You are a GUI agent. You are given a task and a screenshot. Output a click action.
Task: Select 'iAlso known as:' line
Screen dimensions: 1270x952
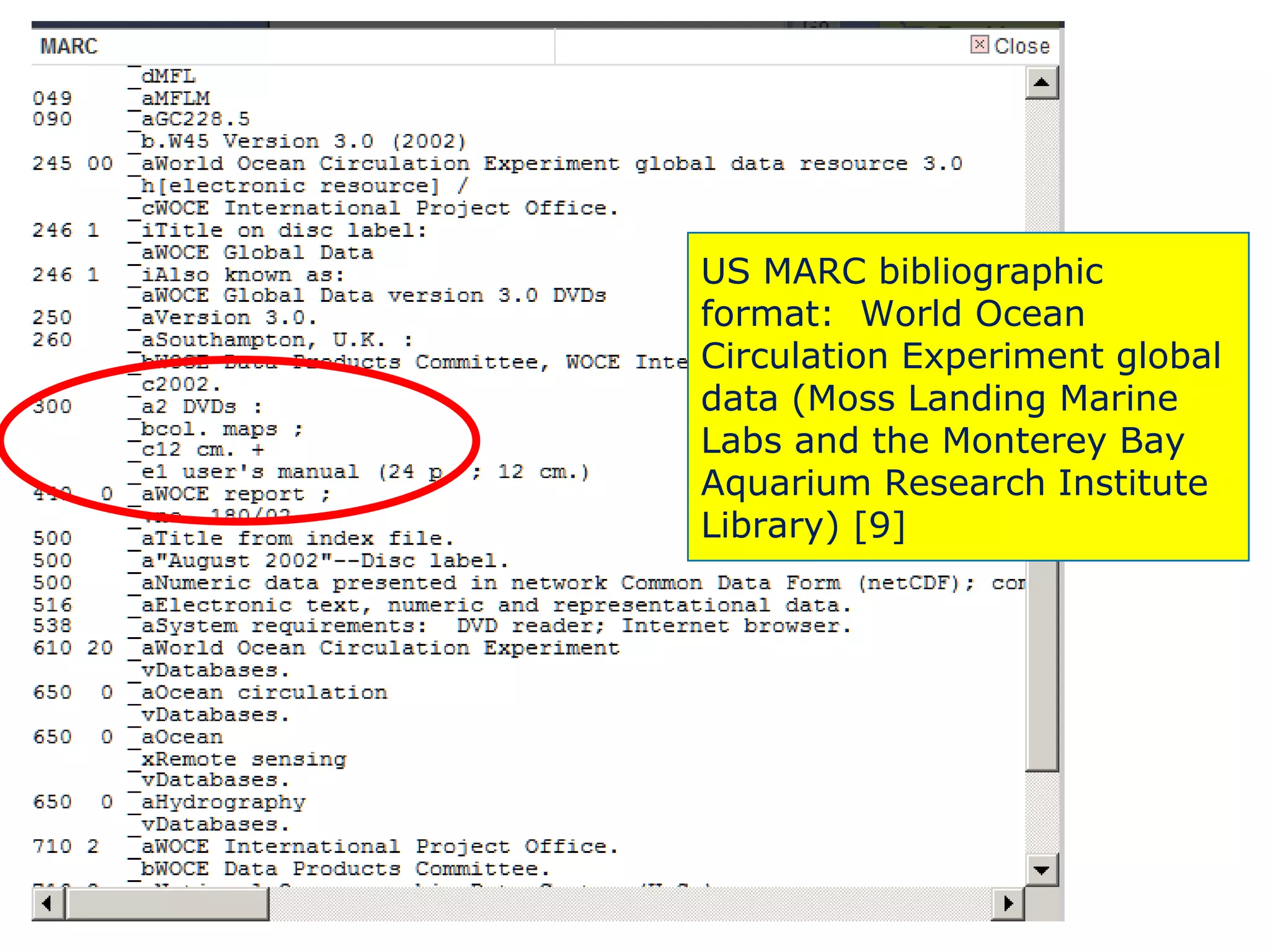tap(189, 275)
